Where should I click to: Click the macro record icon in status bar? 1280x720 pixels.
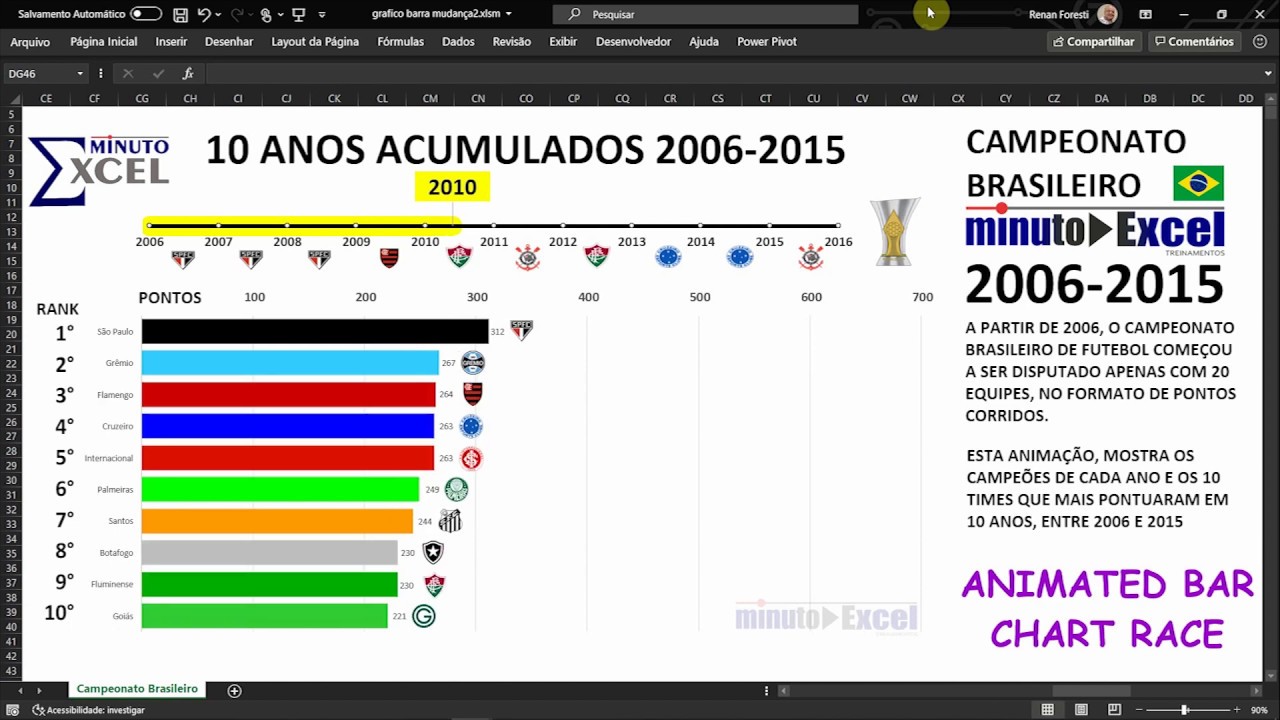14,710
